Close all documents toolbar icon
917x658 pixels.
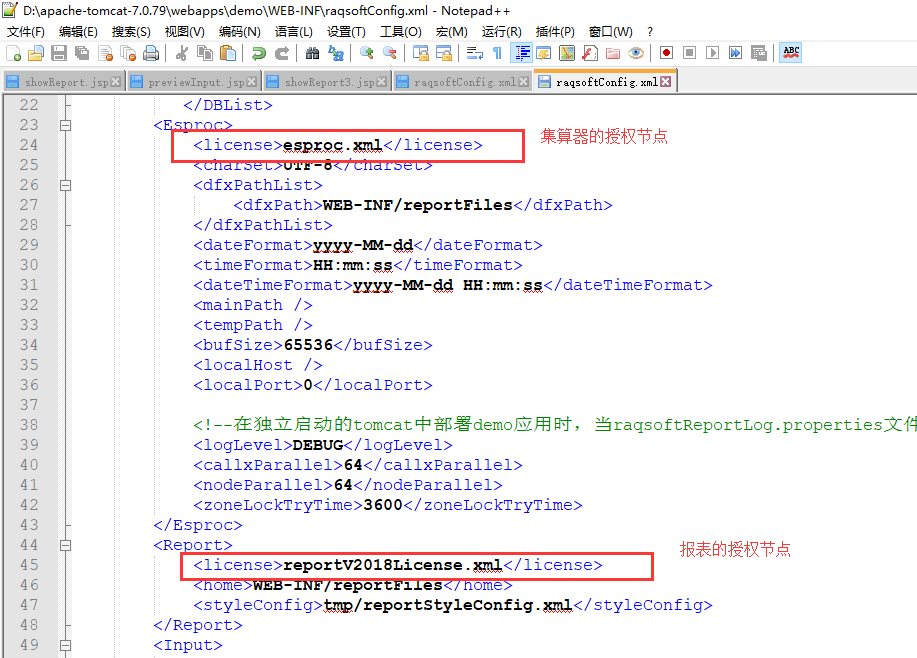click(x=128, y=53)
